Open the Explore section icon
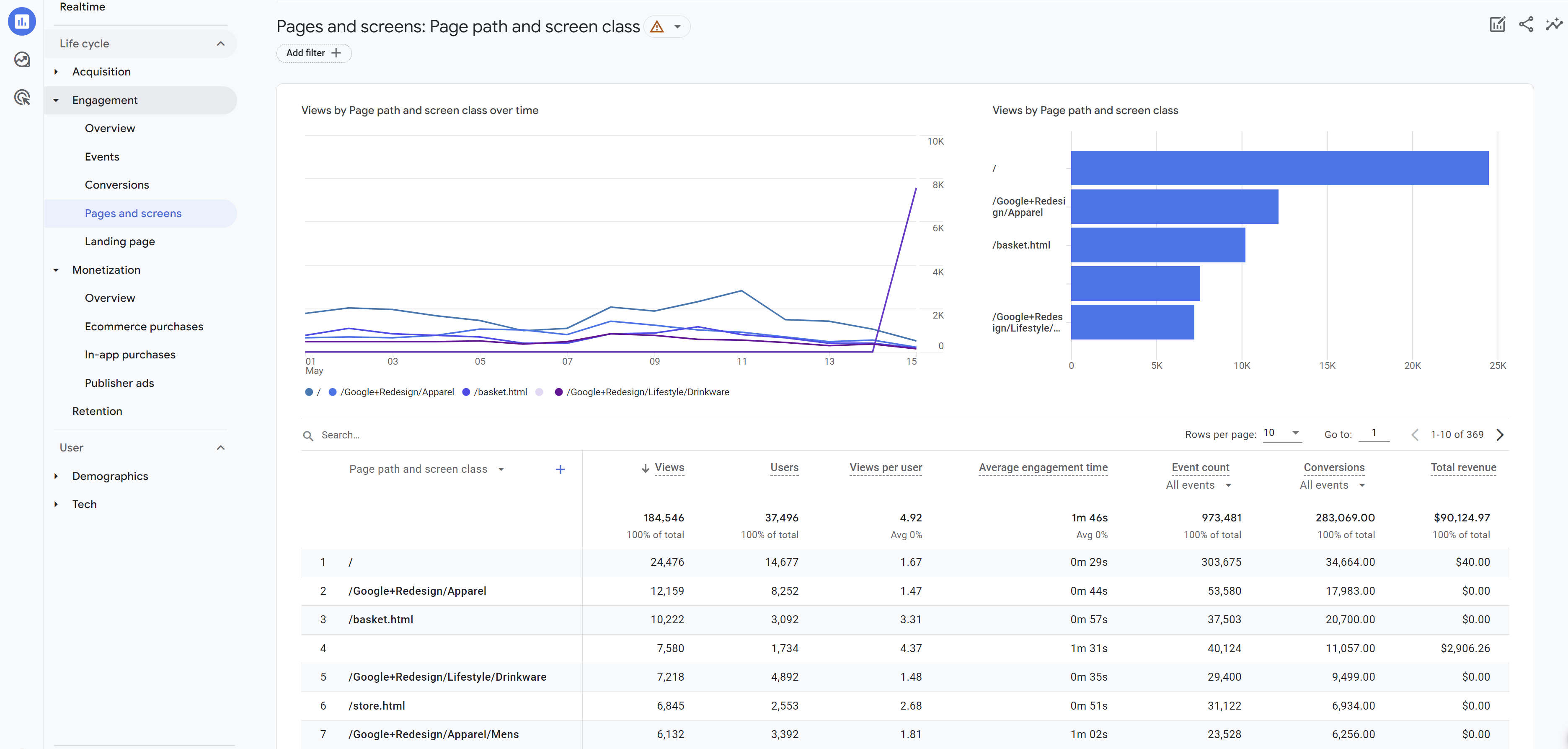The image size is (1568, 749). tap(22, 59)
